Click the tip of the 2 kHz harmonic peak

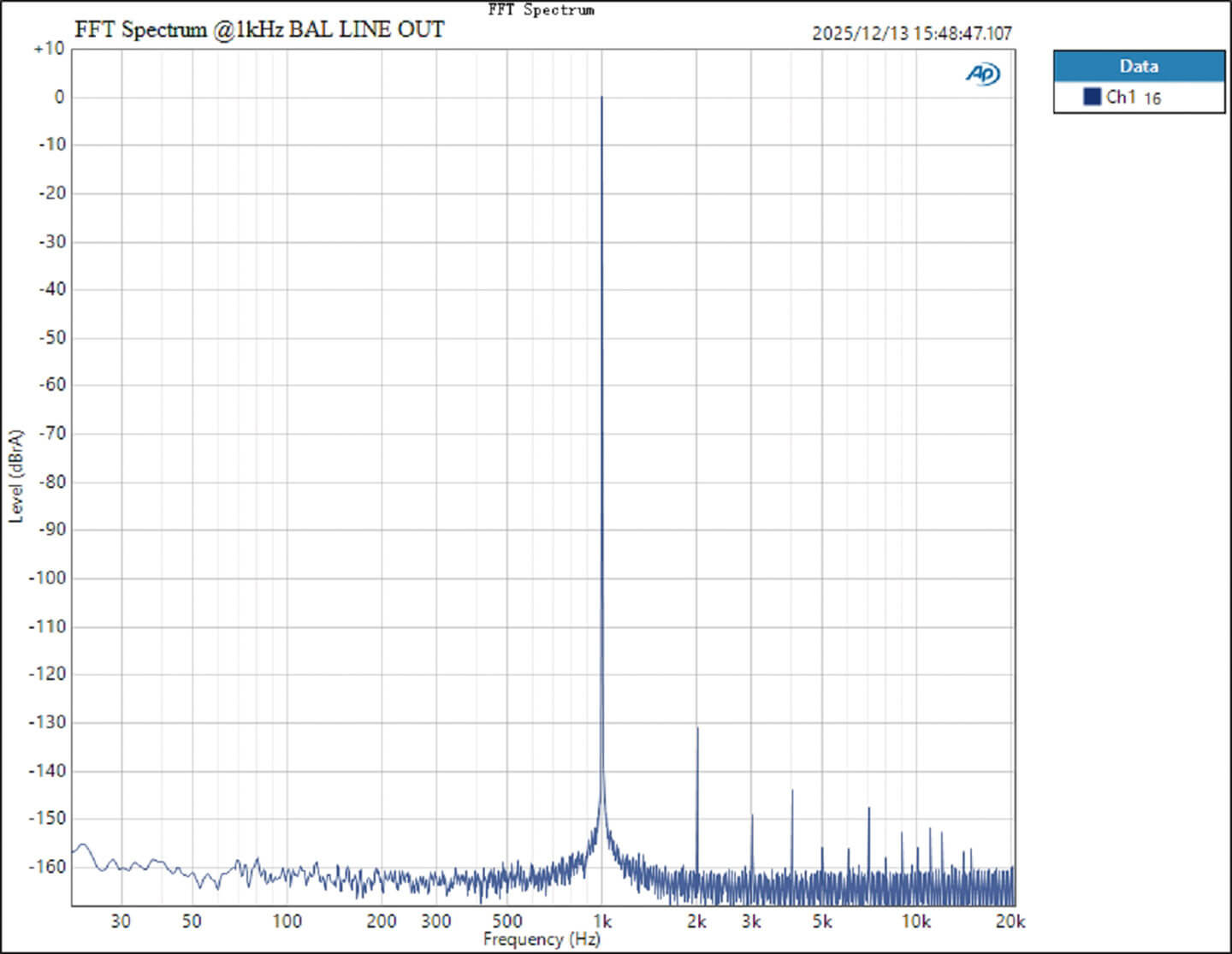coord(697,728)
